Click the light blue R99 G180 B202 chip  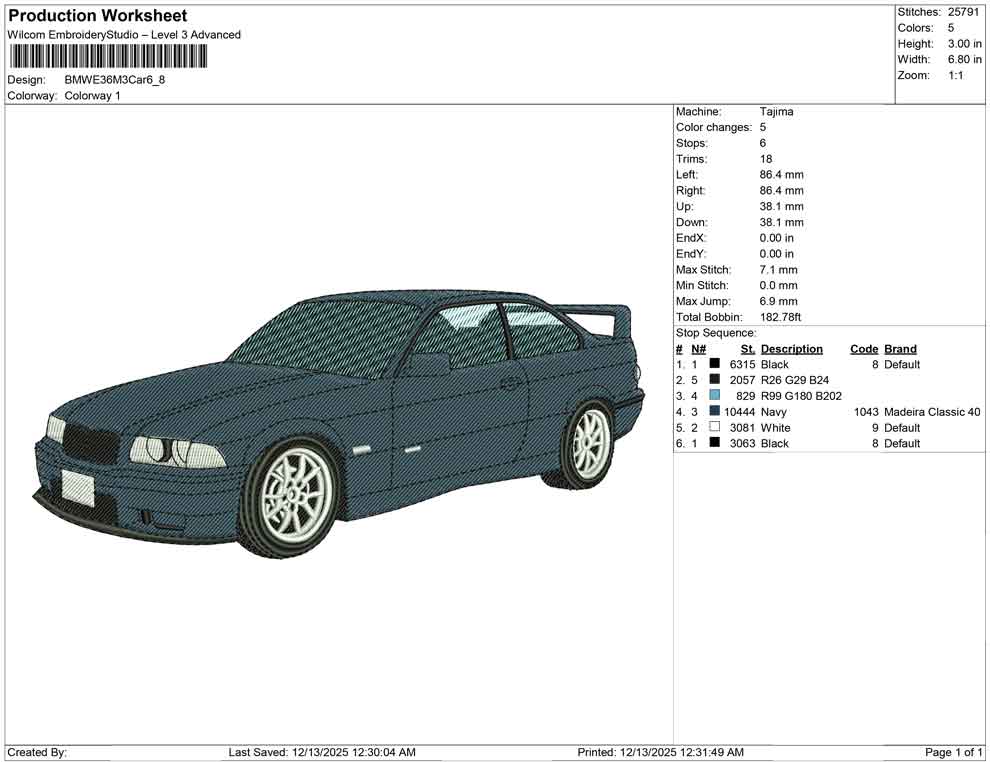(x=712, y=395)
